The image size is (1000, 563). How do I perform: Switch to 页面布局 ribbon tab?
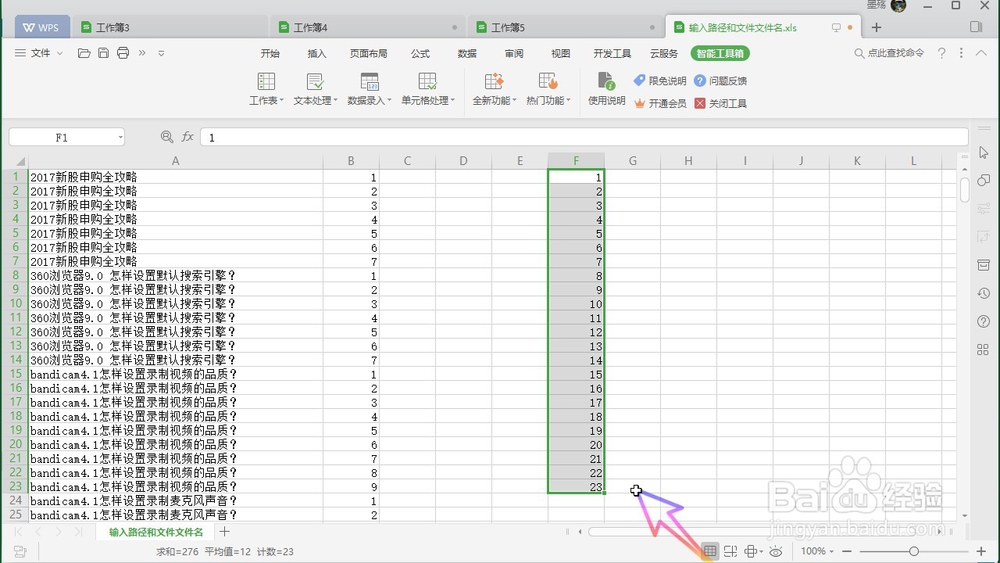coord(368,54)
